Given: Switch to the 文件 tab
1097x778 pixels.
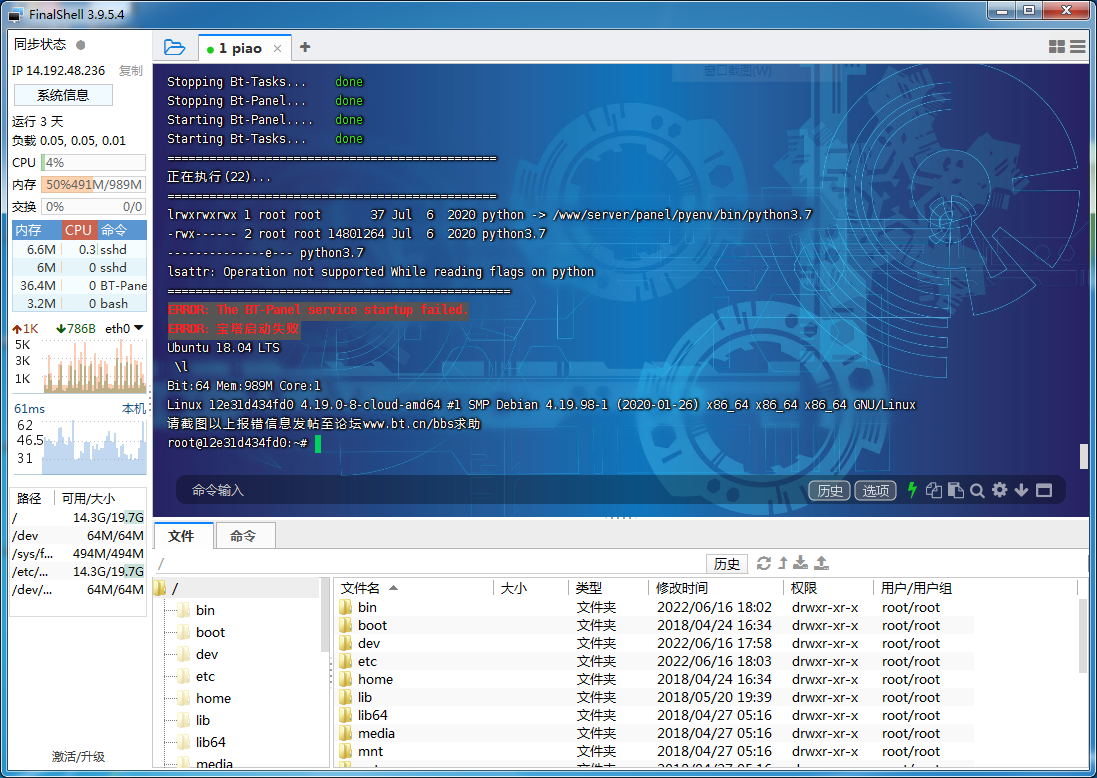Looking at the screenshot, I should (x=182, y=536).
